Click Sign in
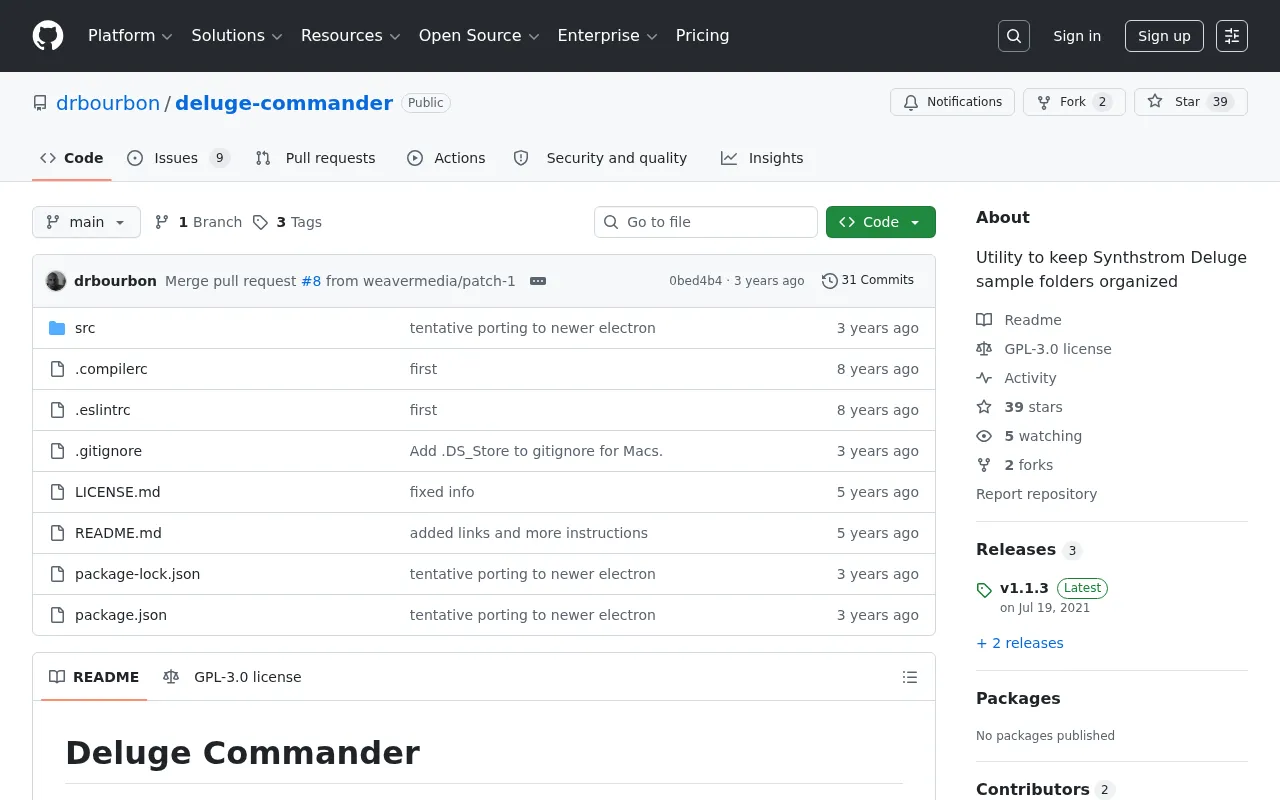1280x800 pixels. coord(1077,36)
